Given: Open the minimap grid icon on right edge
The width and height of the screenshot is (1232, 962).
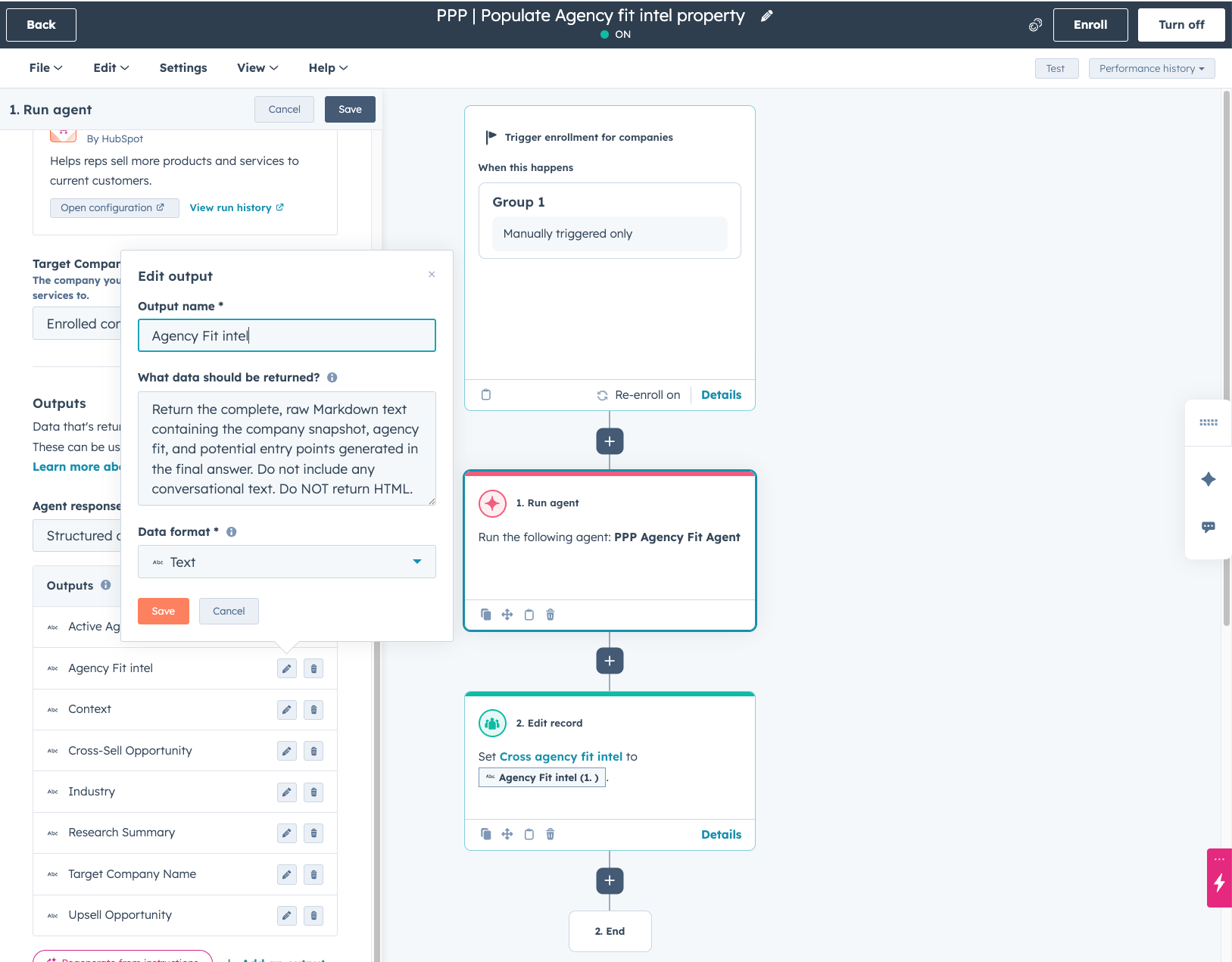Looking at the screenshot, I should point(1209,422).
